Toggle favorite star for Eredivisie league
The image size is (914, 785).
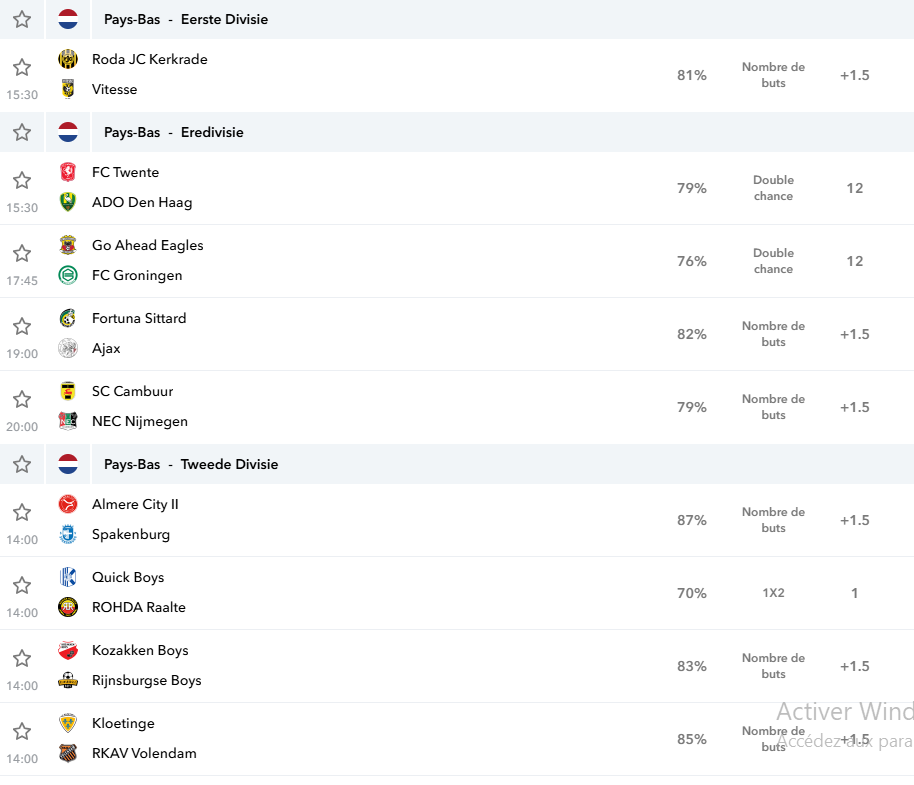point(22,132)
